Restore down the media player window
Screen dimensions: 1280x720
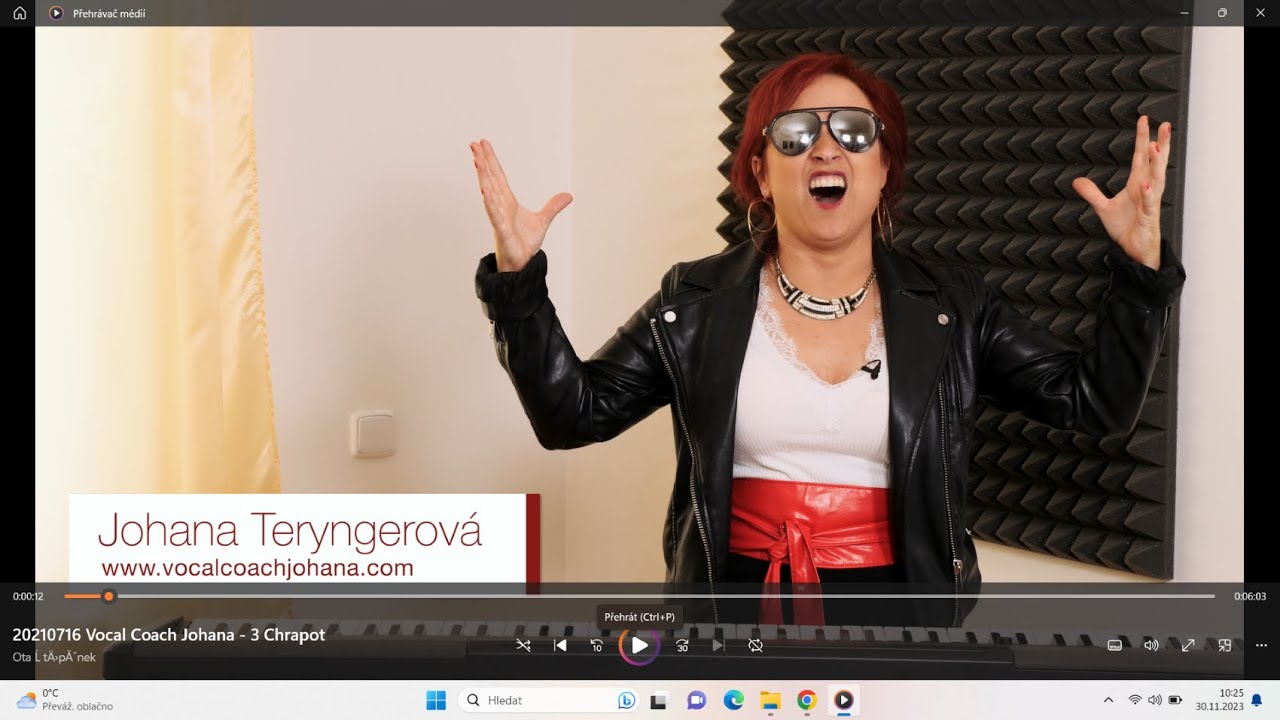point(1222,13)
